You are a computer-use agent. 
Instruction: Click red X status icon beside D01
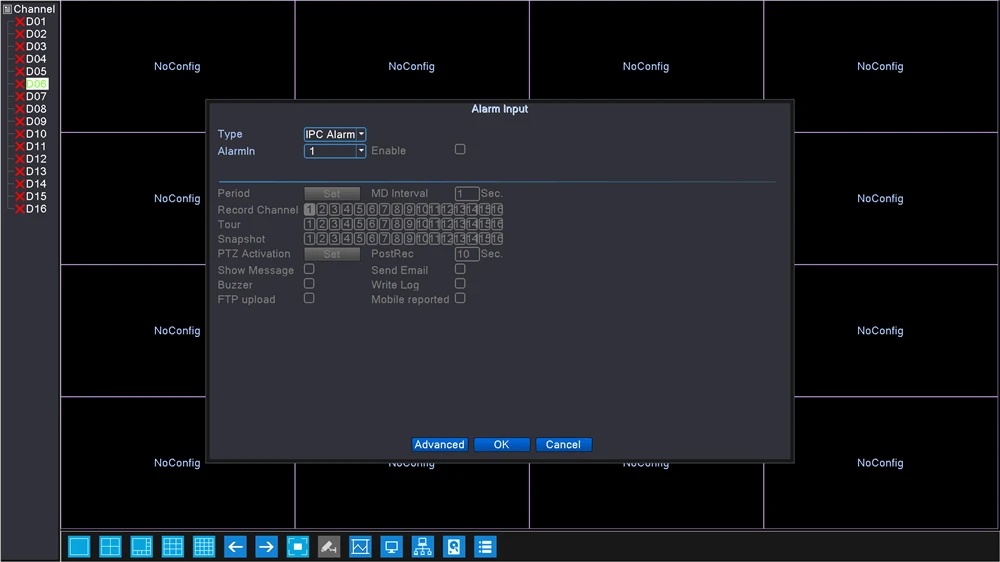click(x=20, y=22)
